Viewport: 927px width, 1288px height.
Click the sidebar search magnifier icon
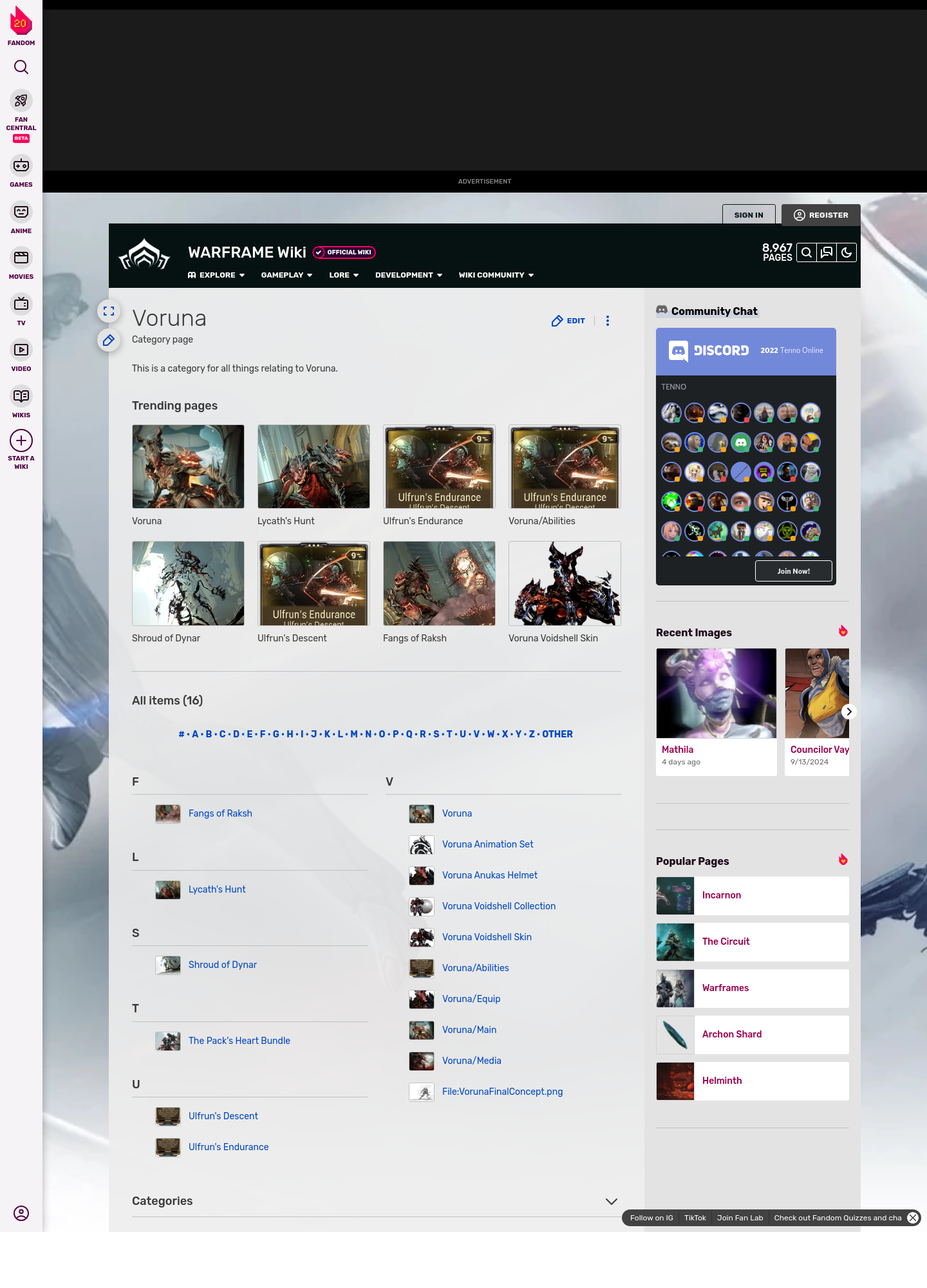point(21,67)
